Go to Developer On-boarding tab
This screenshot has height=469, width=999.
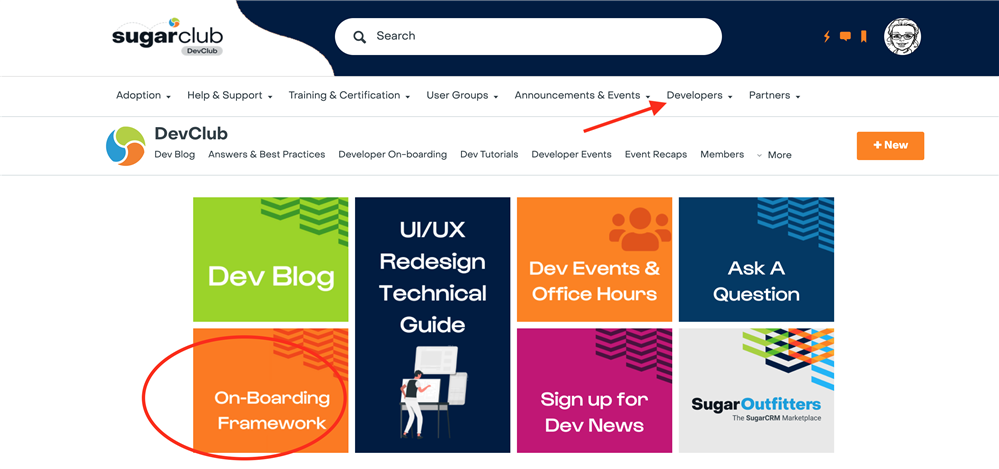392,154
